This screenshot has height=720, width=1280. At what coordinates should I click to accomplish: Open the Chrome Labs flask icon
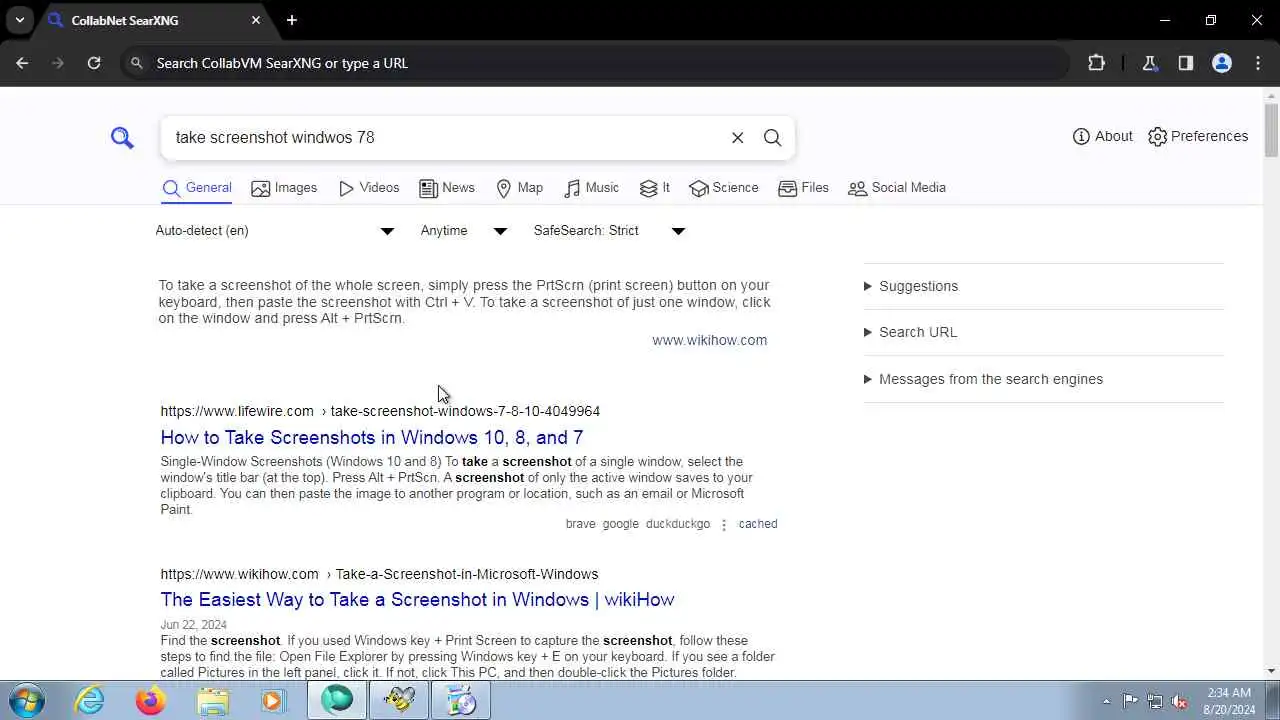(1150, 63)
